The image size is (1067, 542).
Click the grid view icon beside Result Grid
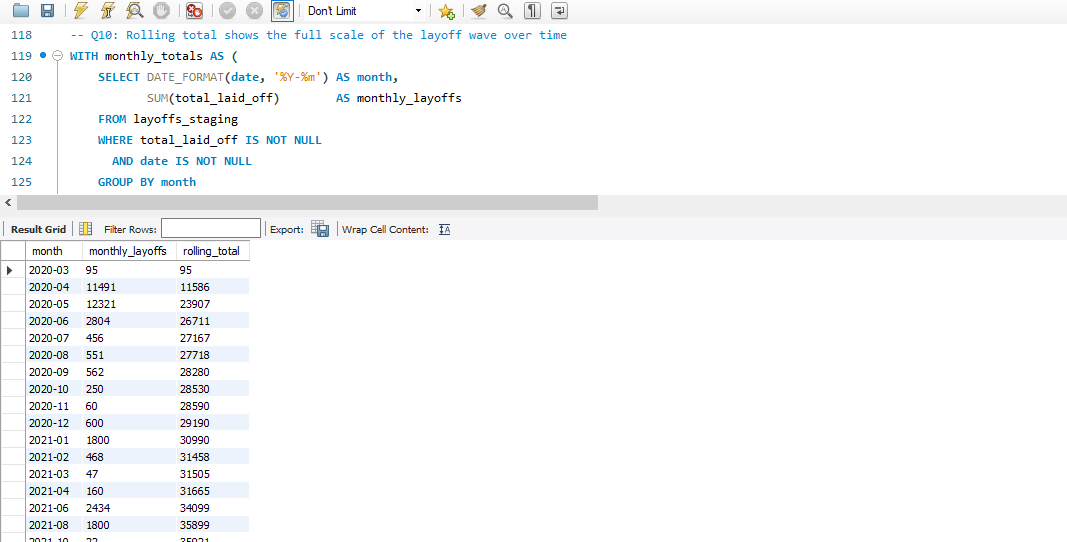click(x=86, y=229)
